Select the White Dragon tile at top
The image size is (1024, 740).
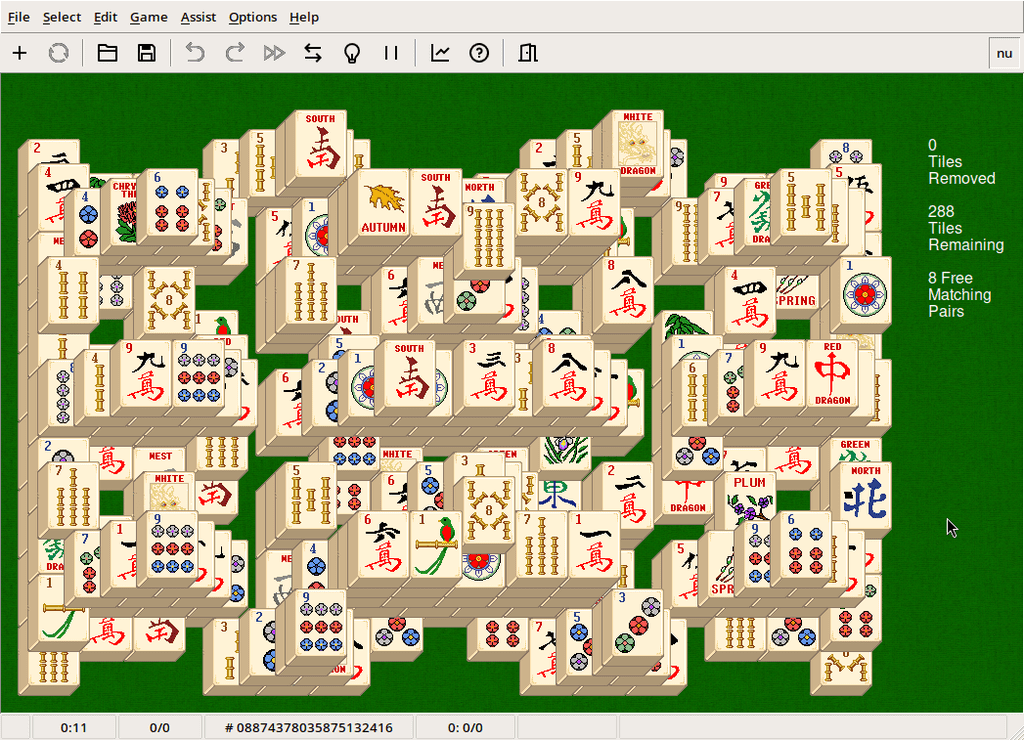tap(637, 144)
